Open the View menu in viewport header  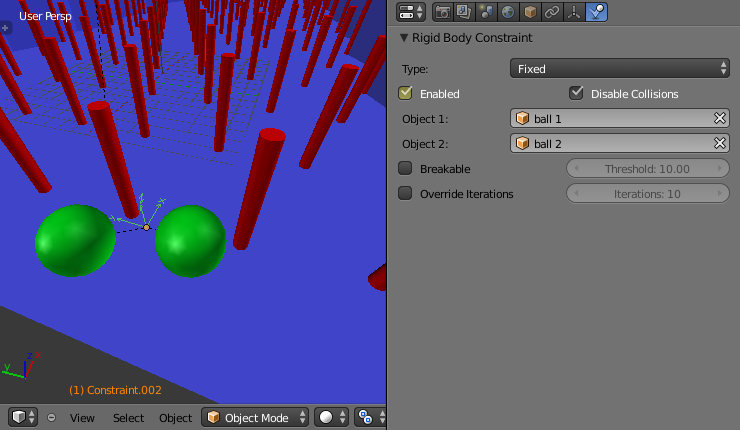tap(82, 417)
